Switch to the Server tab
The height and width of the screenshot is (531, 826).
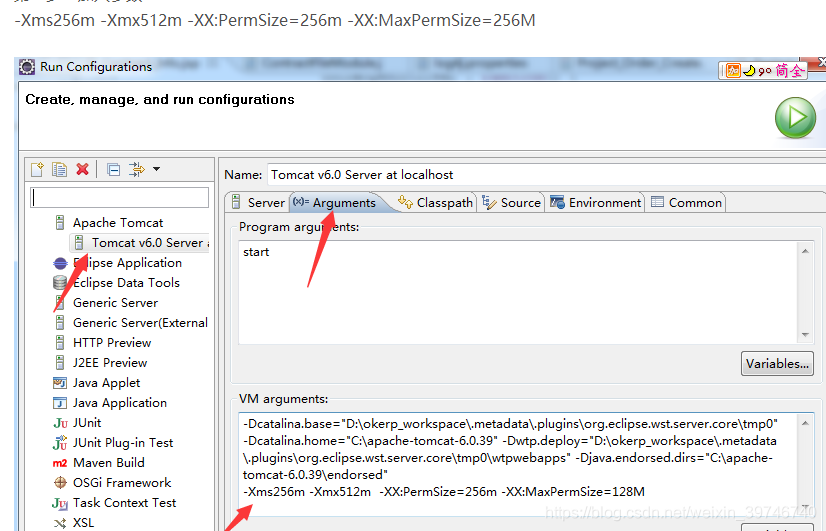pyautogui.click(x=258, y=203)
